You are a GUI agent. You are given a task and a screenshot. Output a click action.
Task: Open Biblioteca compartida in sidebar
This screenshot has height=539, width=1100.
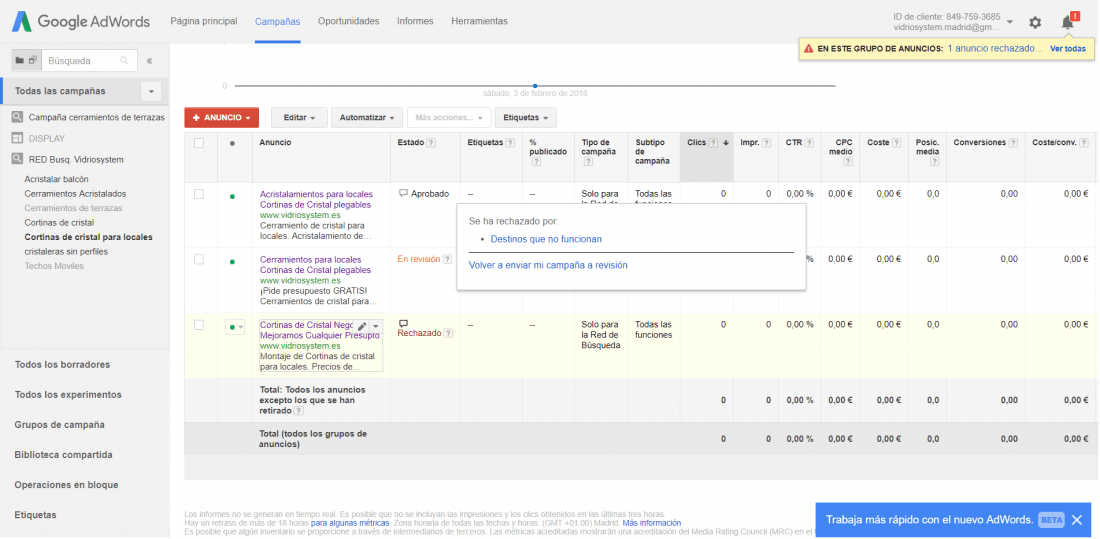(x=64, y=455)
